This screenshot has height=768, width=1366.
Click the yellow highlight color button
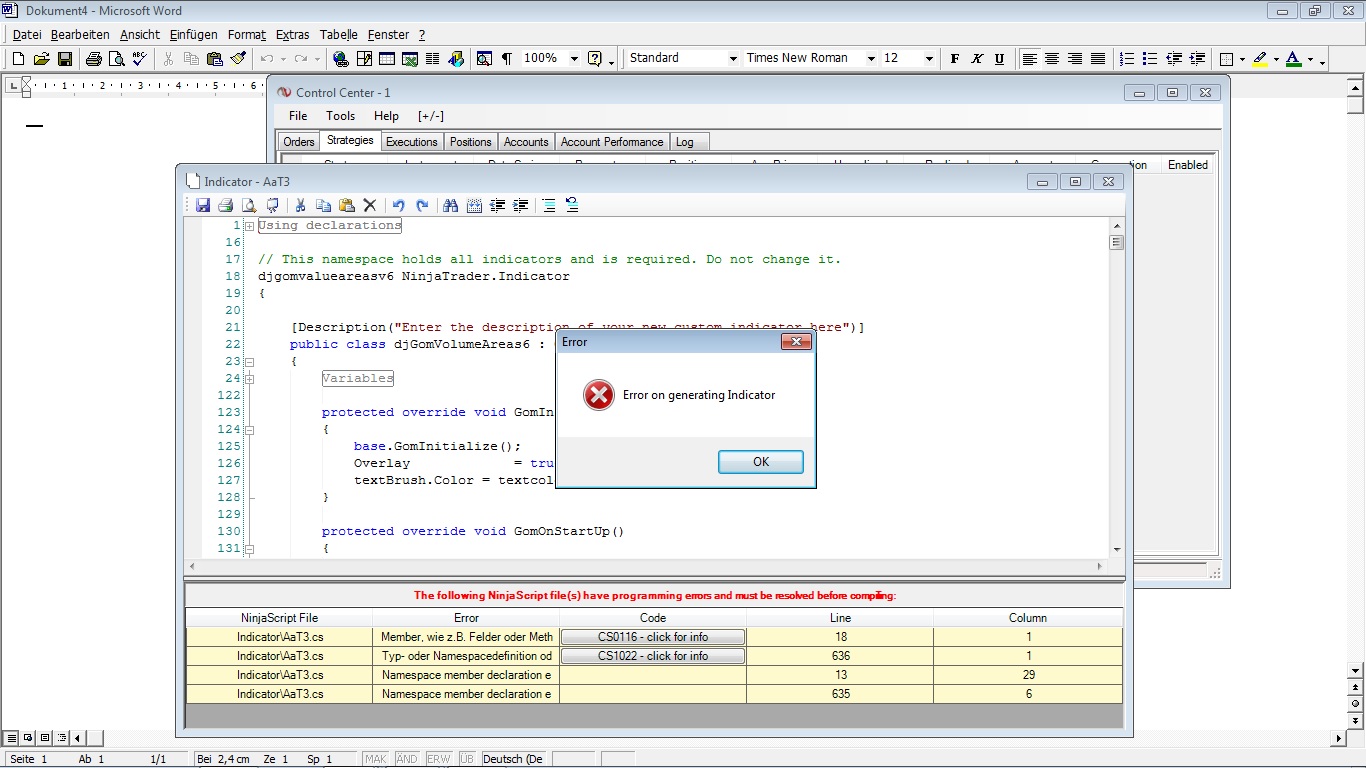click(x=1260, y=59)
